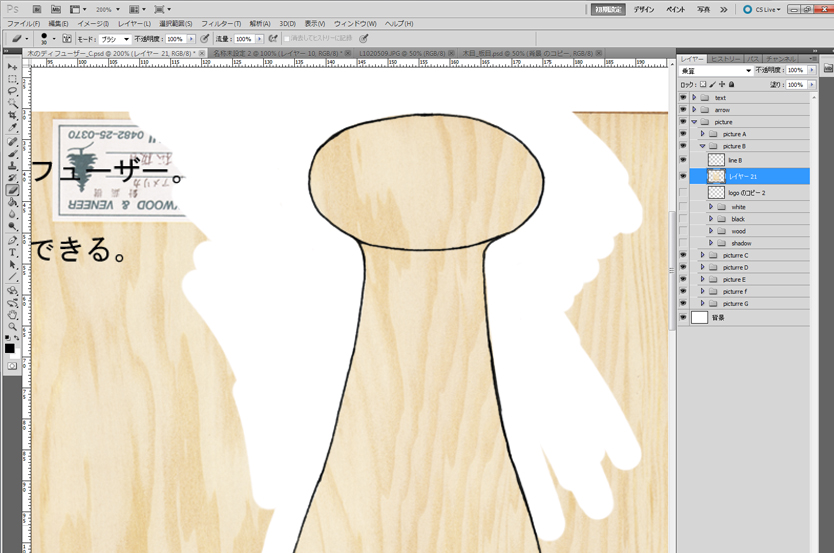
Task: Enable erase to history checkbox
Action: point(286,39)
